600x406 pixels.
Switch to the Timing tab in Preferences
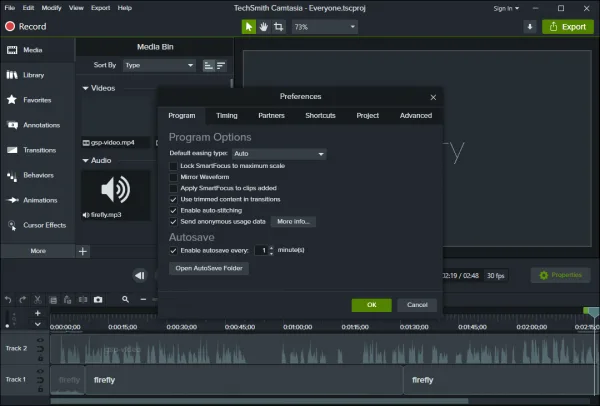coord(227,116)
